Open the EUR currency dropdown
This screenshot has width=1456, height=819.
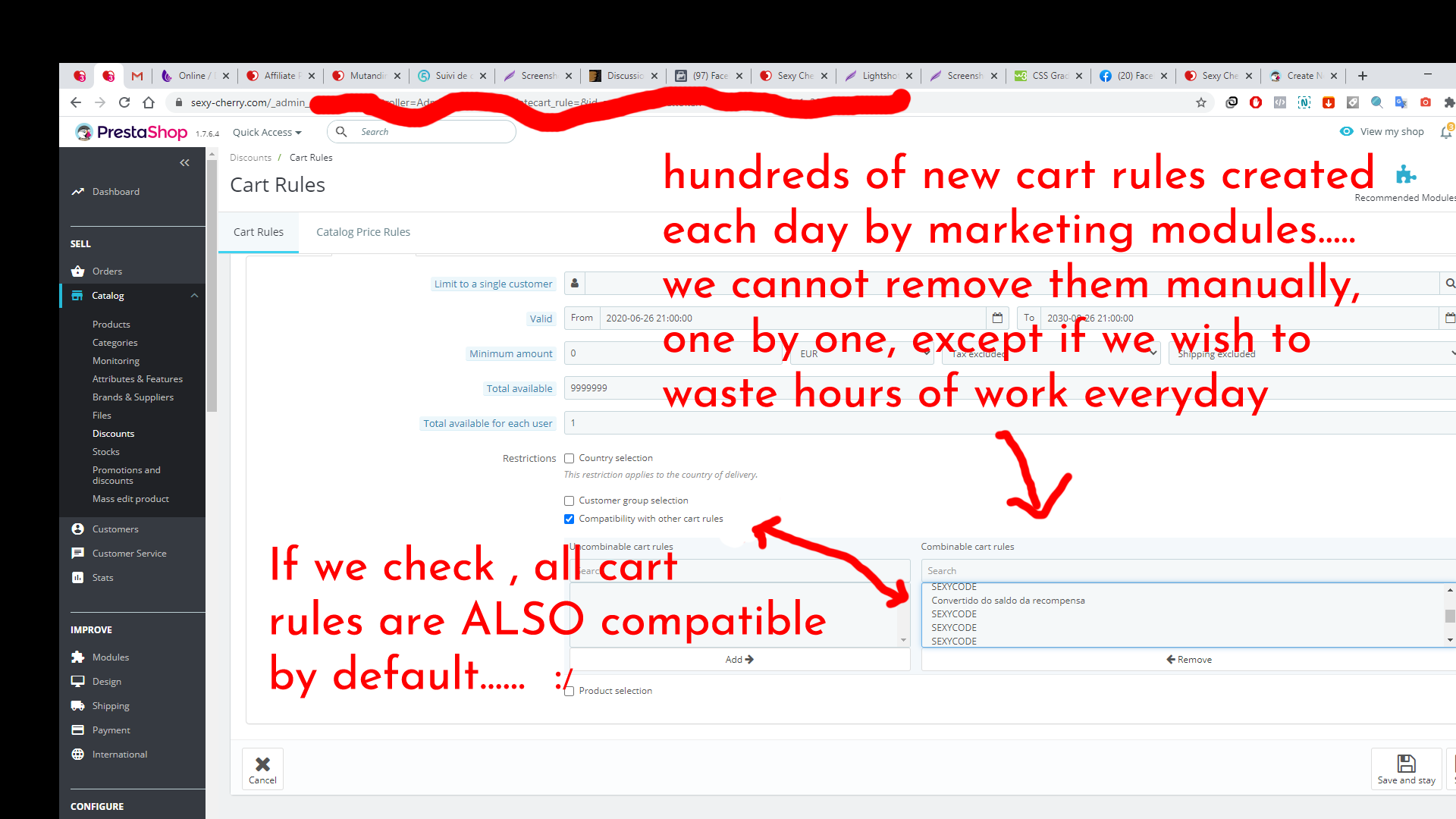861,353
